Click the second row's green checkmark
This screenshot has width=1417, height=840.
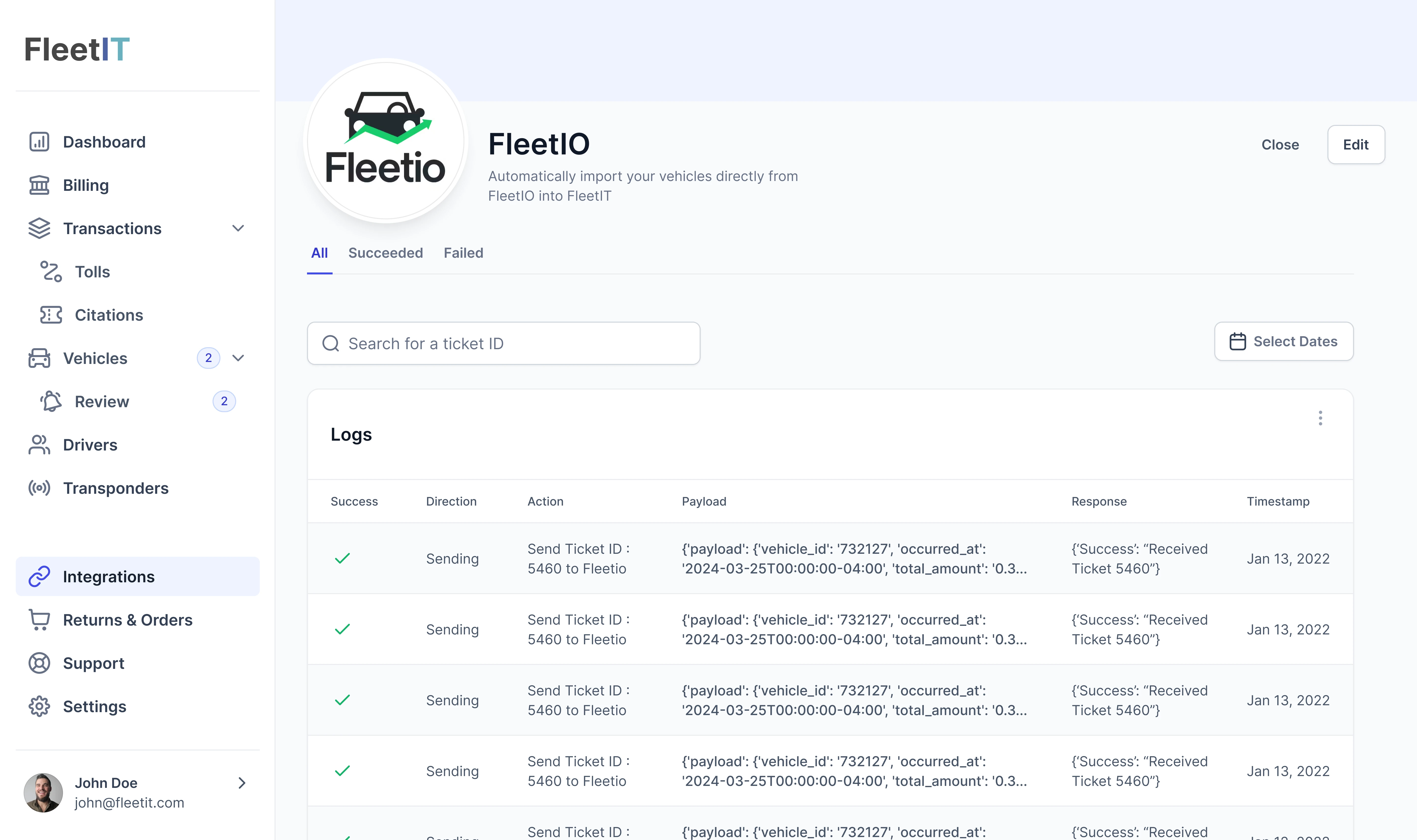tap(342, 630)
